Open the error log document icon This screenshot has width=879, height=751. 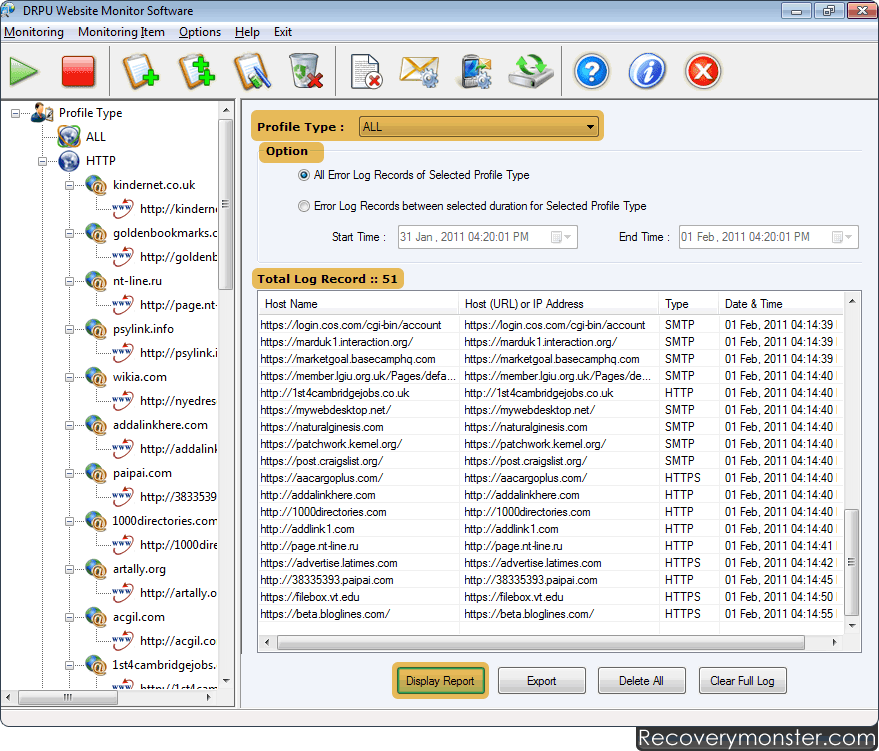point(366,72)
